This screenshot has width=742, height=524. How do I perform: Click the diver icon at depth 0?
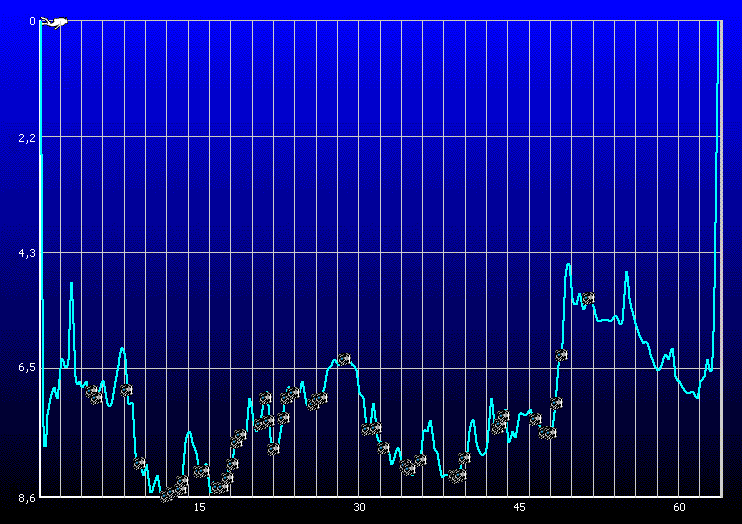53,22
